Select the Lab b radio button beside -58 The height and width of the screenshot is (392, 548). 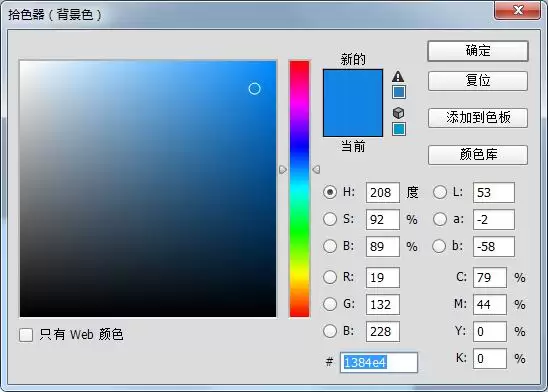[439, 246]
